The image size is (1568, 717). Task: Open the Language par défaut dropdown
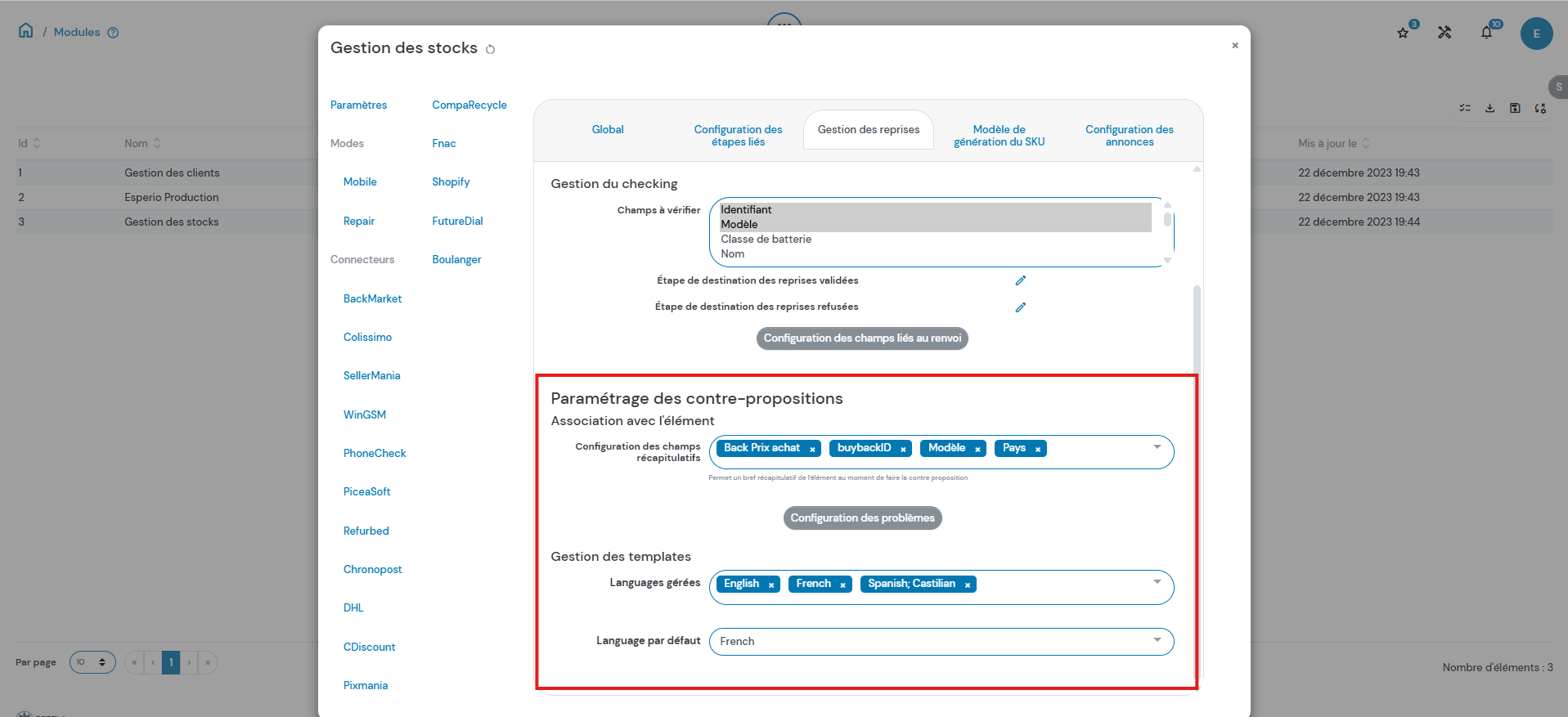(941, 641)
